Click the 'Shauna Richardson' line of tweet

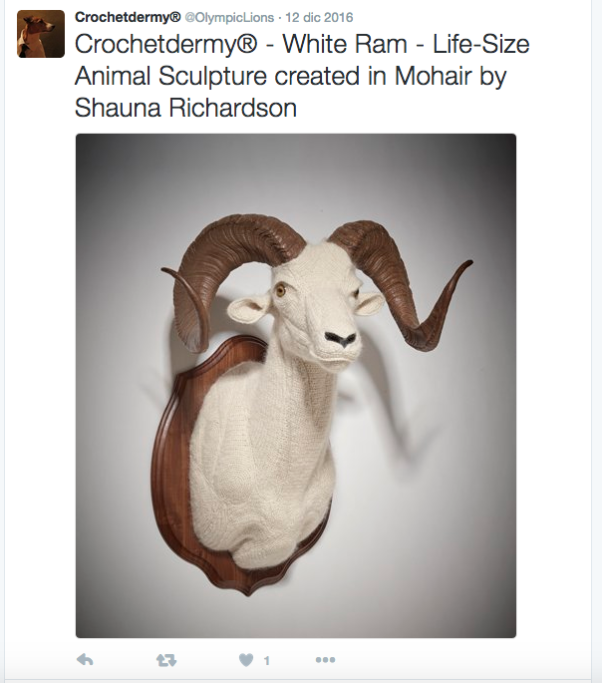(186, 109)
